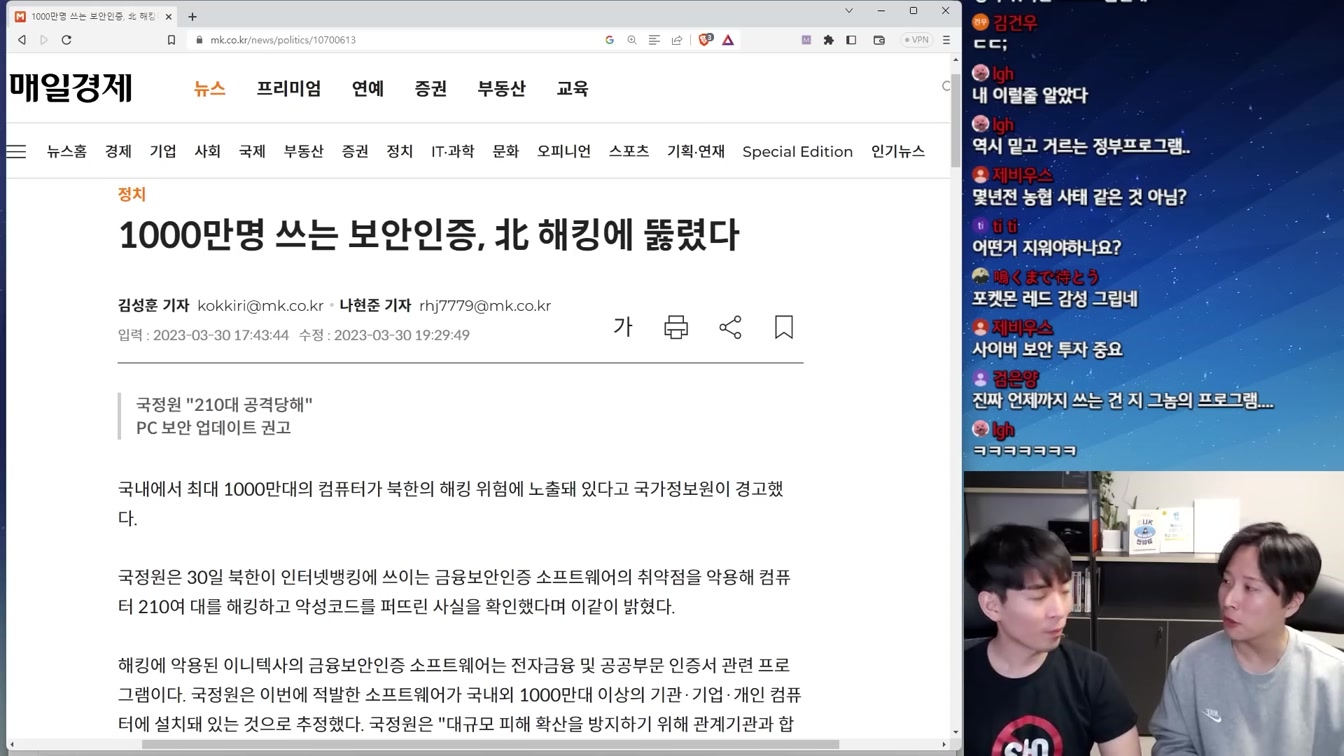Image resolution: width=1344 pixels, height=756 pixels.
Task: Click the email kokkiri@mk.co.kr
Action: pos(260,305)
